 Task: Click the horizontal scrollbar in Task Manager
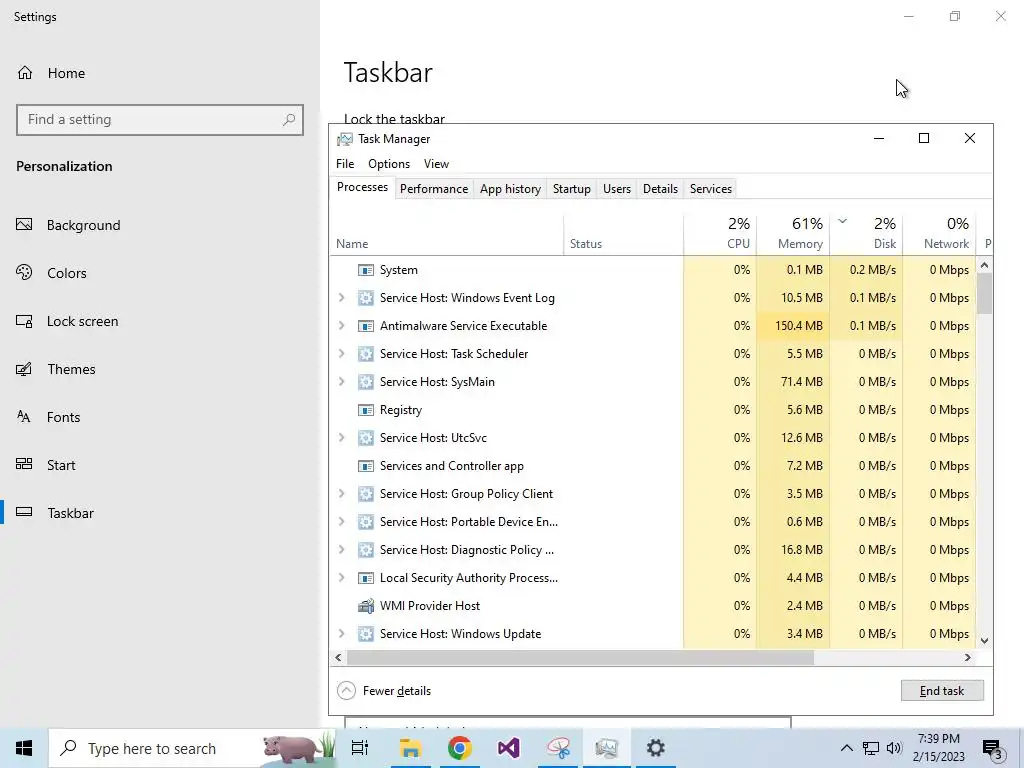580,658
